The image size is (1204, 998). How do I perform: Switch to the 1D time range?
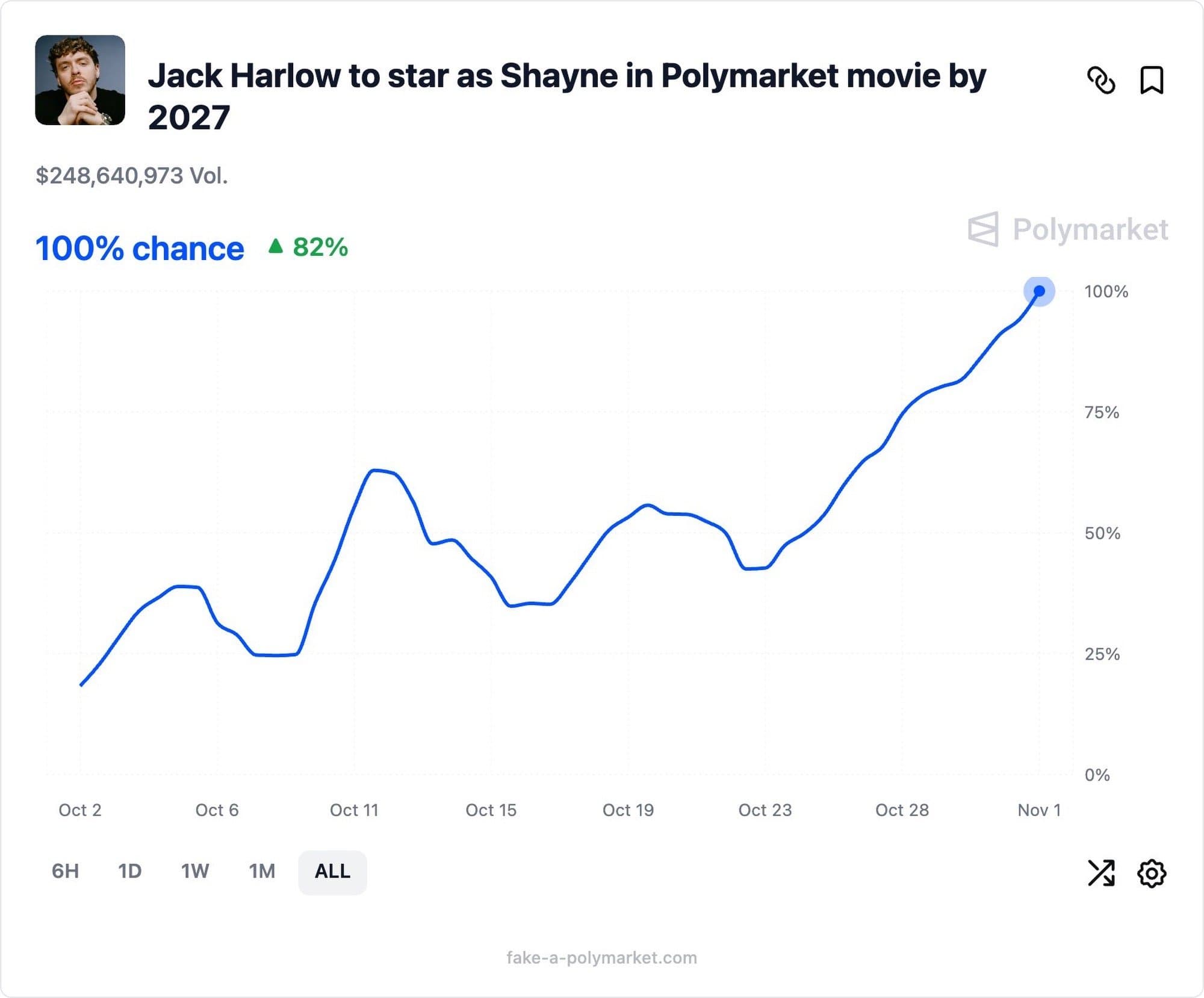129,871
